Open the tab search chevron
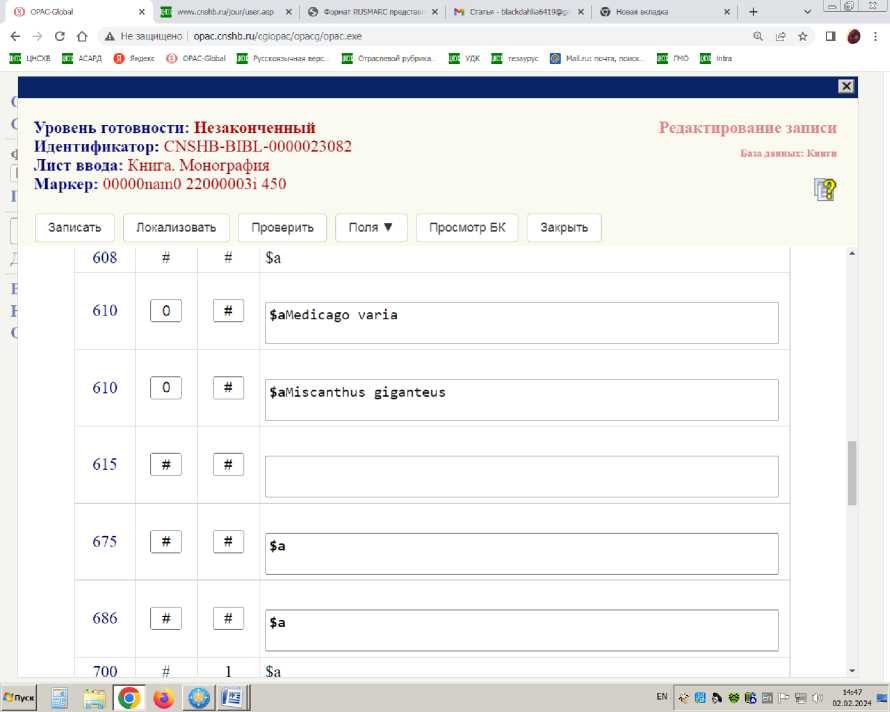890x712 pixels. 808,12
